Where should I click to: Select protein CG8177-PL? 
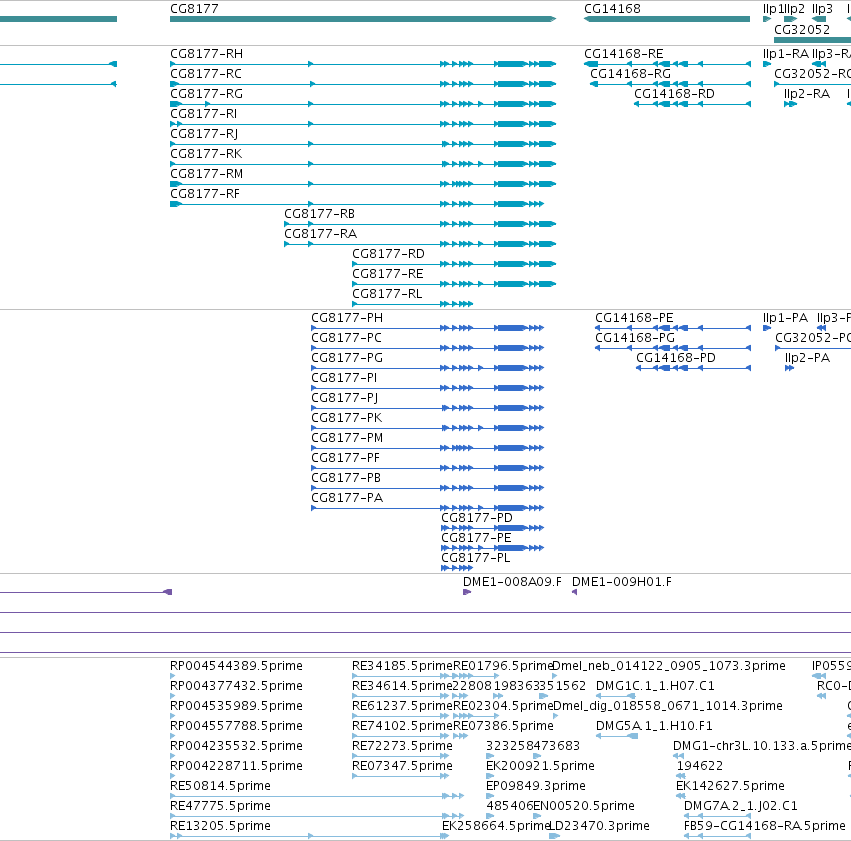tap(475, 558)
